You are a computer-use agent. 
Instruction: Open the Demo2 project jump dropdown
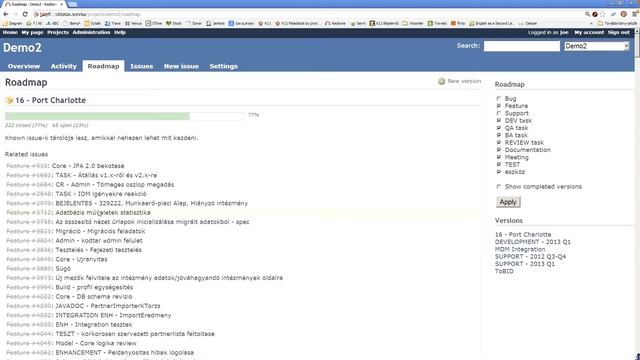(x=596, y=46)
